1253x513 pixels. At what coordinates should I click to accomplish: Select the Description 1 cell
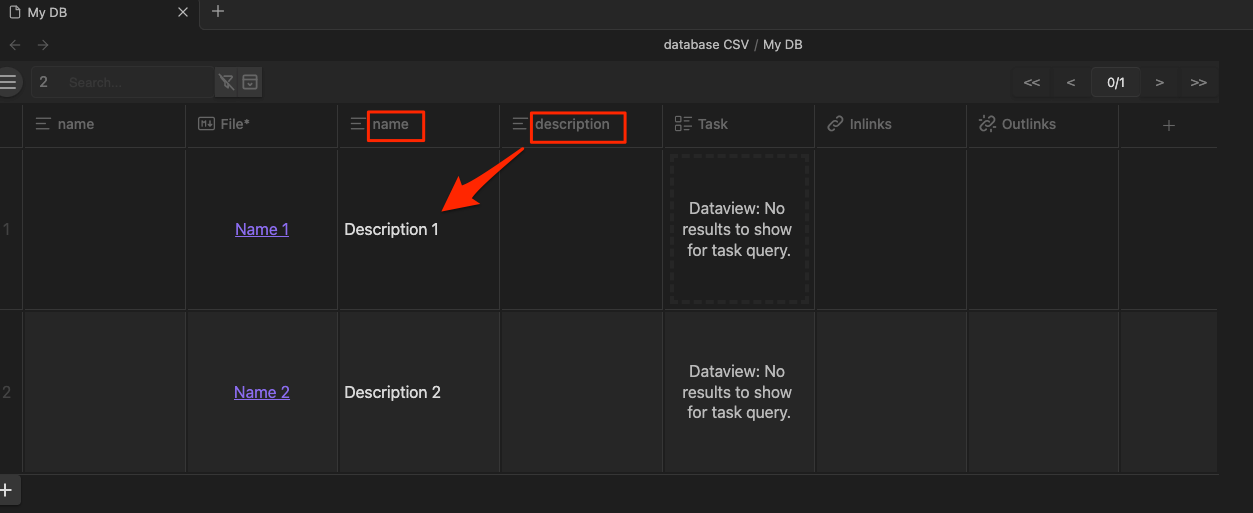coord(419,229)
